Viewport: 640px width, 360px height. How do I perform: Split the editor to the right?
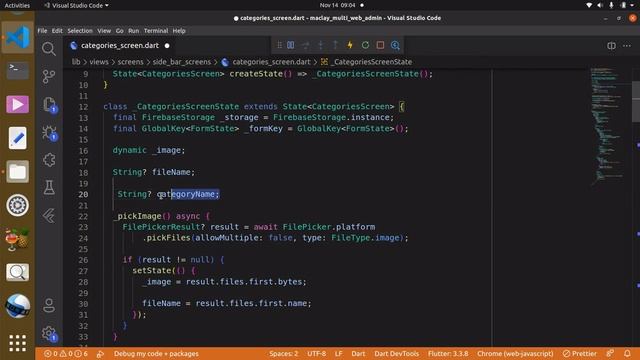tap(611, 46)
